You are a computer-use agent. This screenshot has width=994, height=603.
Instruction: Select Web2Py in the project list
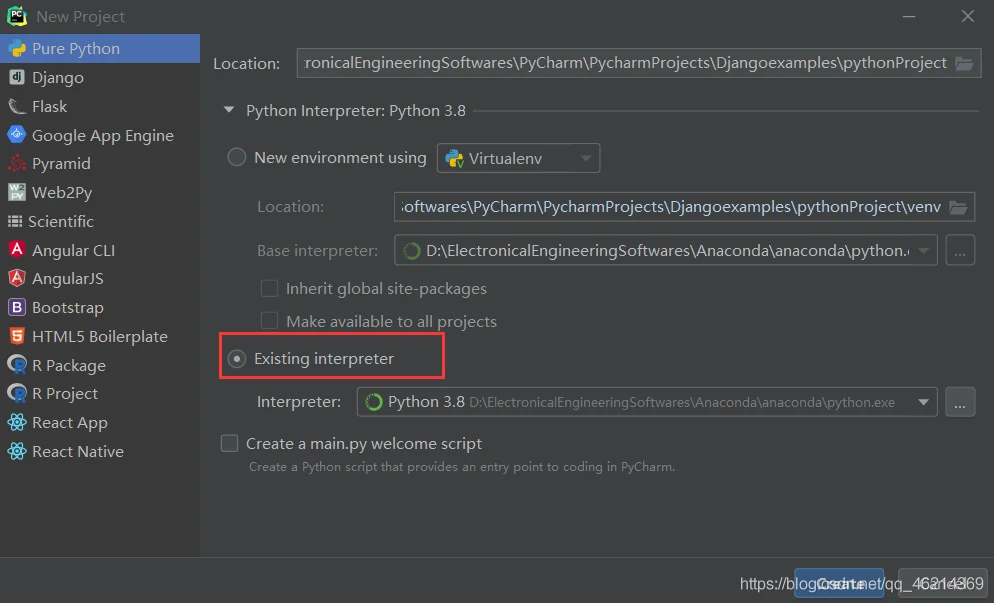[x=100, y=192]
